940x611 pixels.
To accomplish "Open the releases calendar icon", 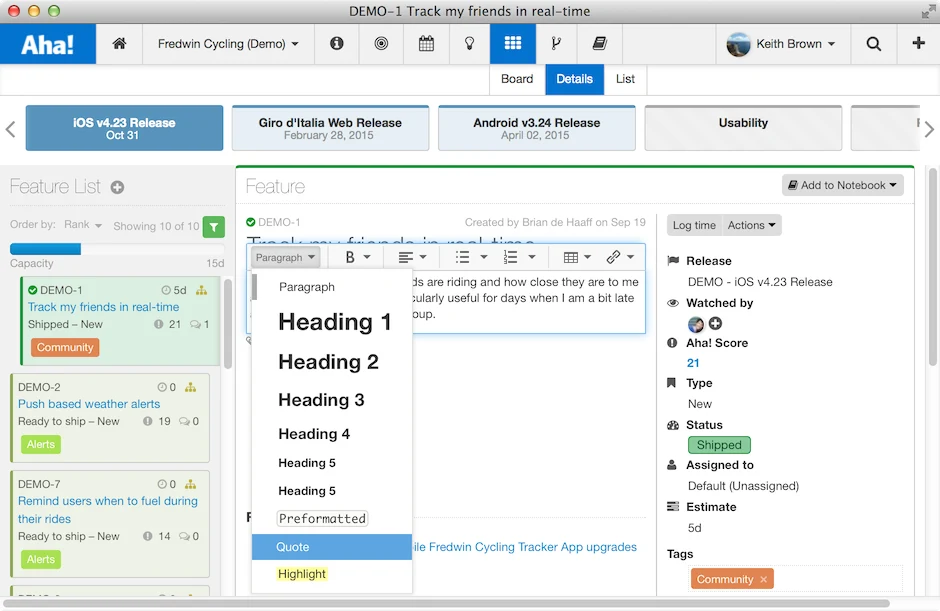I will 426,44.
